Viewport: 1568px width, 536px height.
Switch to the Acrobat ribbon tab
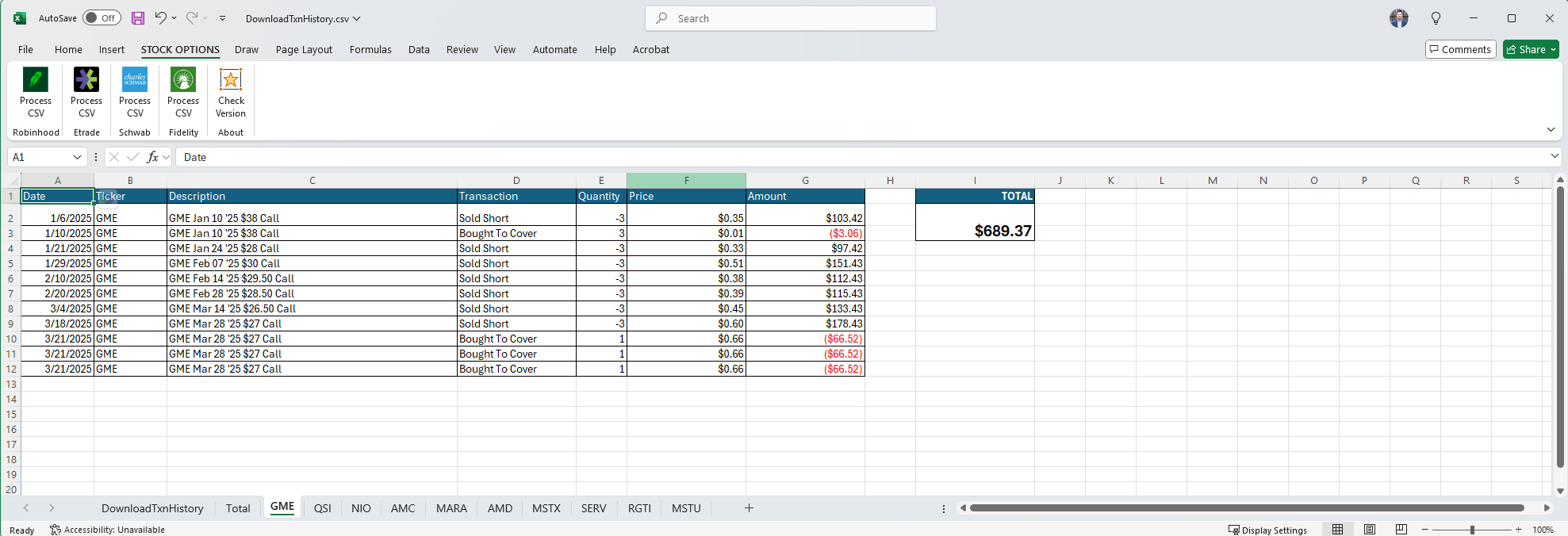pos(651,49)
